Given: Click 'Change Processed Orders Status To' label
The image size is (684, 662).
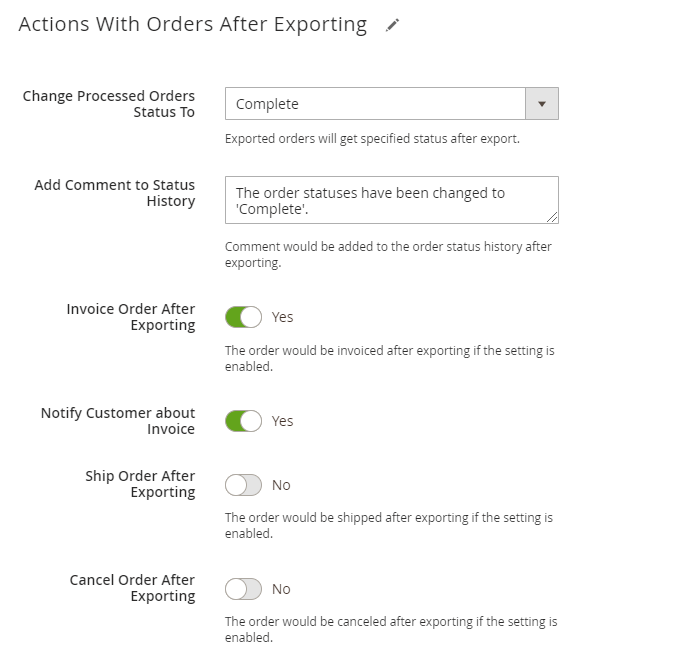Looking at the screenshot, I should [x=109, y=104].
